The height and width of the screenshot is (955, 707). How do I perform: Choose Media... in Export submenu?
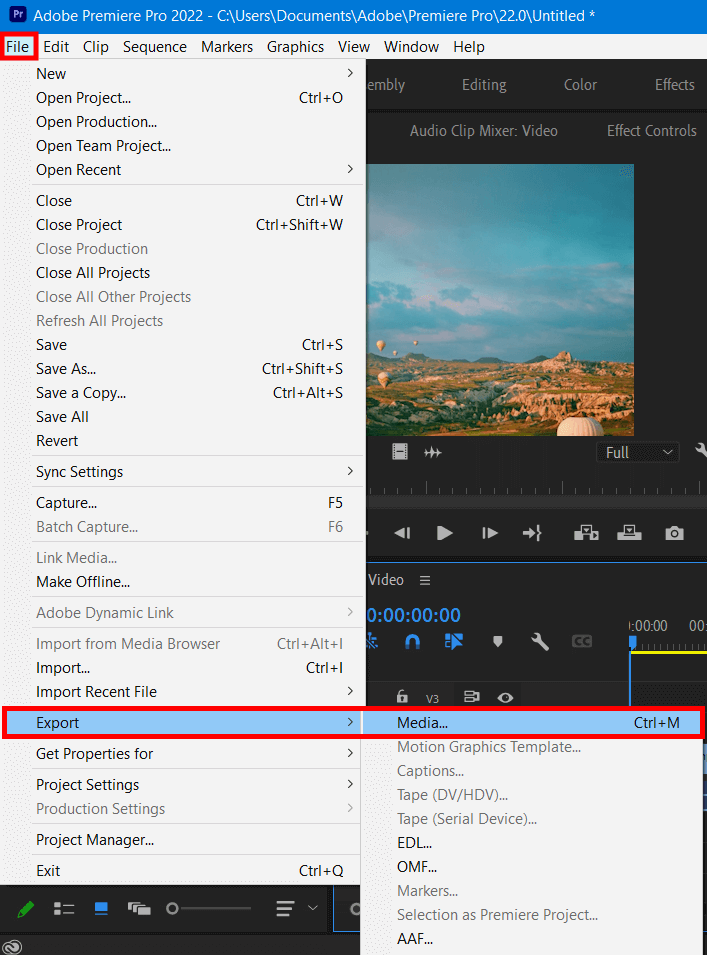coord(533,723)
